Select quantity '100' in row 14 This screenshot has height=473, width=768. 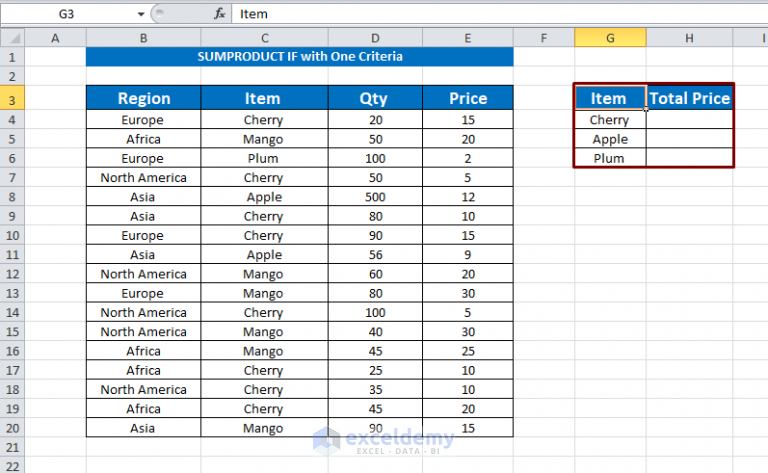pyautogui.click(x=375, y=312)
